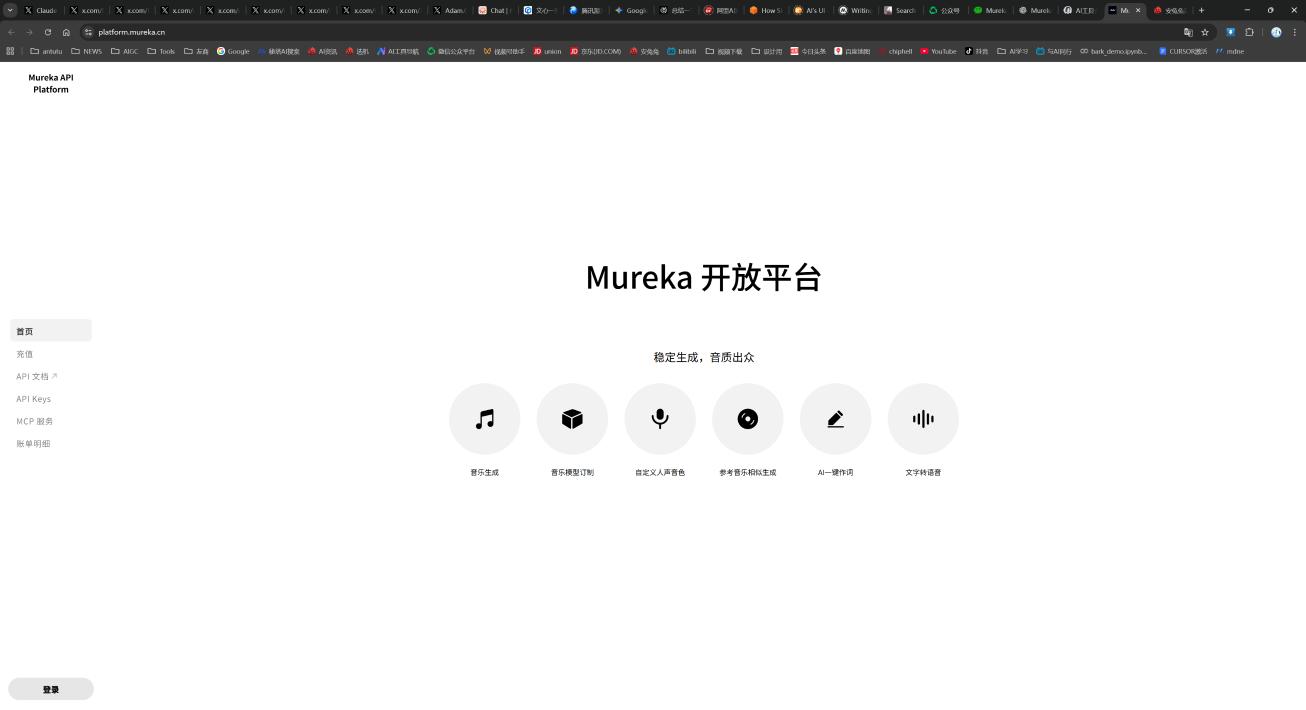This screenshot has height=710, width=1306.
Task: Open the blue download extension icon in the toolbar
Action: tap(1230, 32)
